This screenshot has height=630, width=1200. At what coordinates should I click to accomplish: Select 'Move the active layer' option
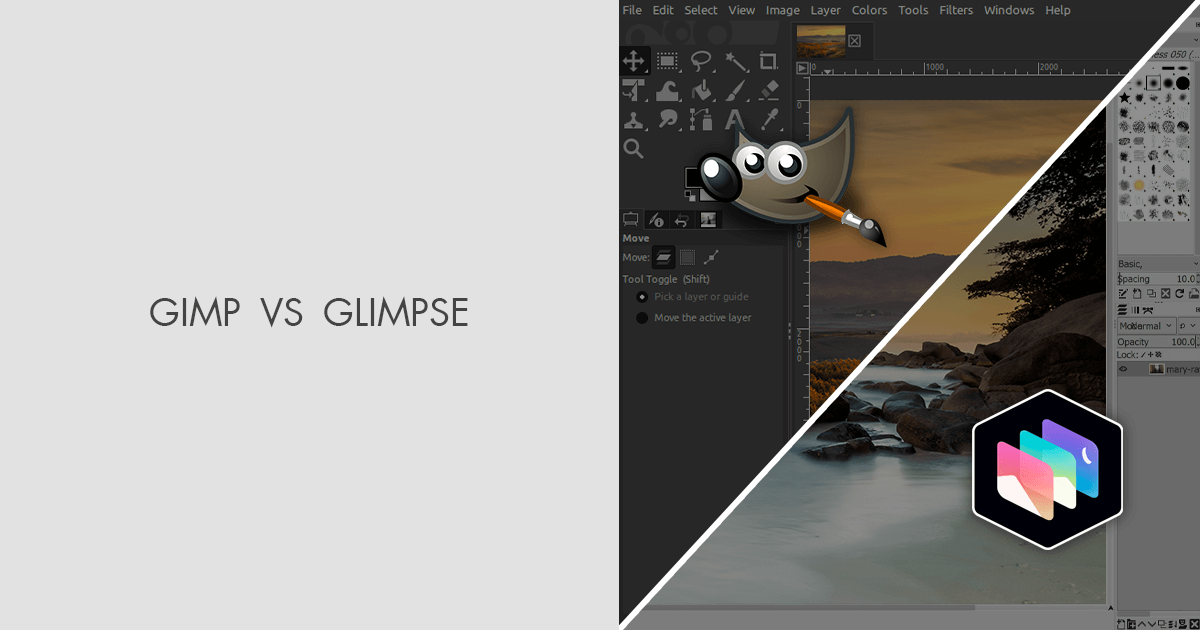694,318
